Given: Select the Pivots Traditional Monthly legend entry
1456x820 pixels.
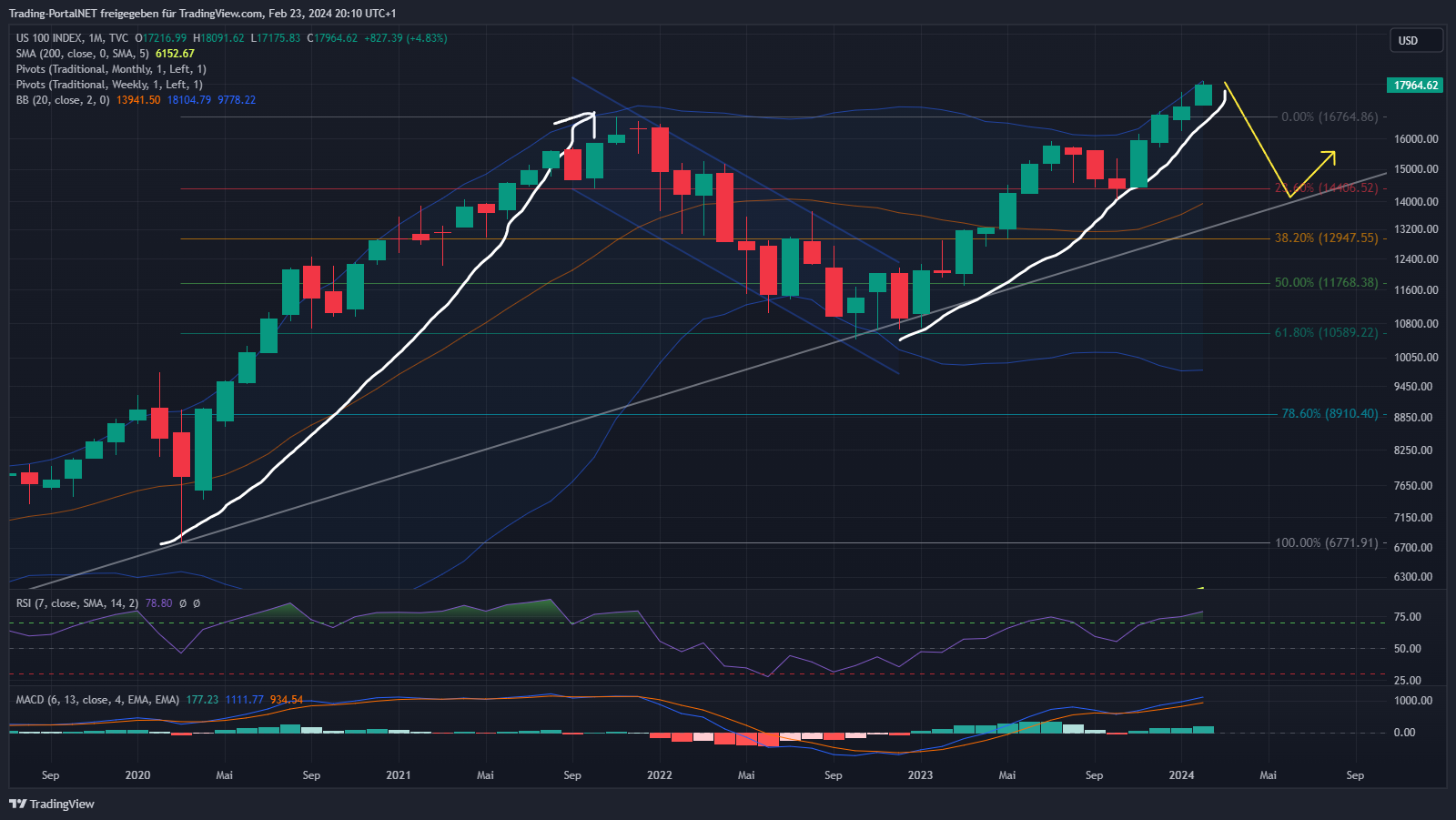Looking at the screenshot, I should pyautogui.click(x=111, y=69).
